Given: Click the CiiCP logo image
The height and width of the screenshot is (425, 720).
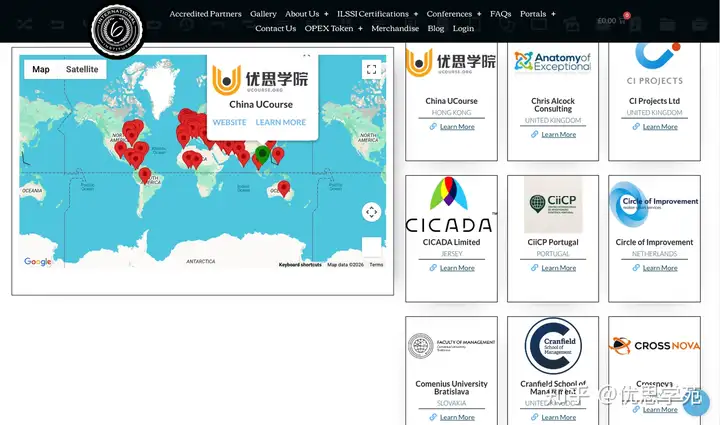Looking at the screenshot, I should click(553, 205).
